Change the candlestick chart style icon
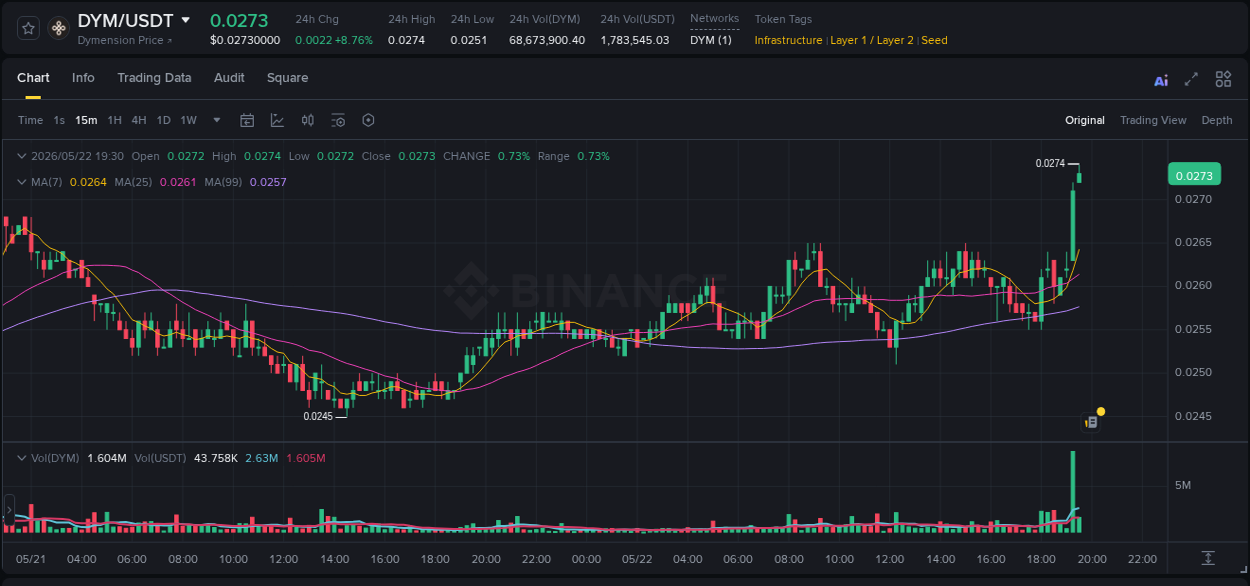 pos(308,120)
